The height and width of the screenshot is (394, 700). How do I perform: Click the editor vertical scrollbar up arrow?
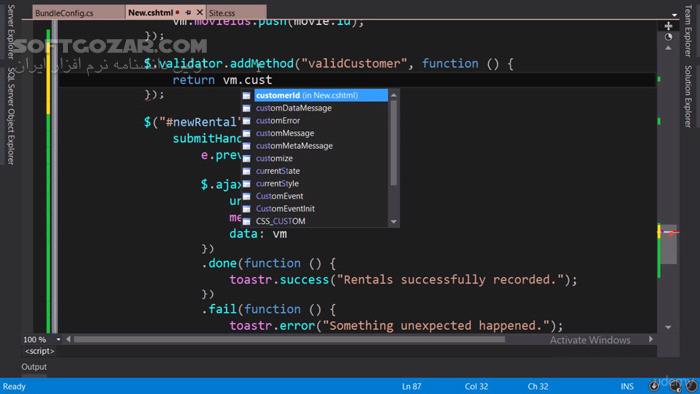(x=668, y=48)
